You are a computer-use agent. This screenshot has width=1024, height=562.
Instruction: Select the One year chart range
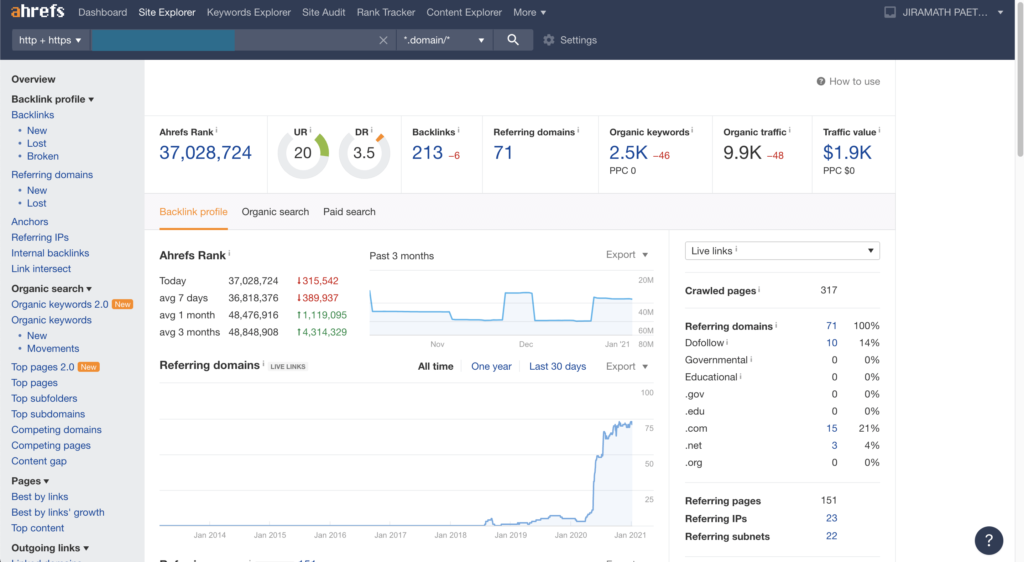pyautogui.click(x=491, y=367)
